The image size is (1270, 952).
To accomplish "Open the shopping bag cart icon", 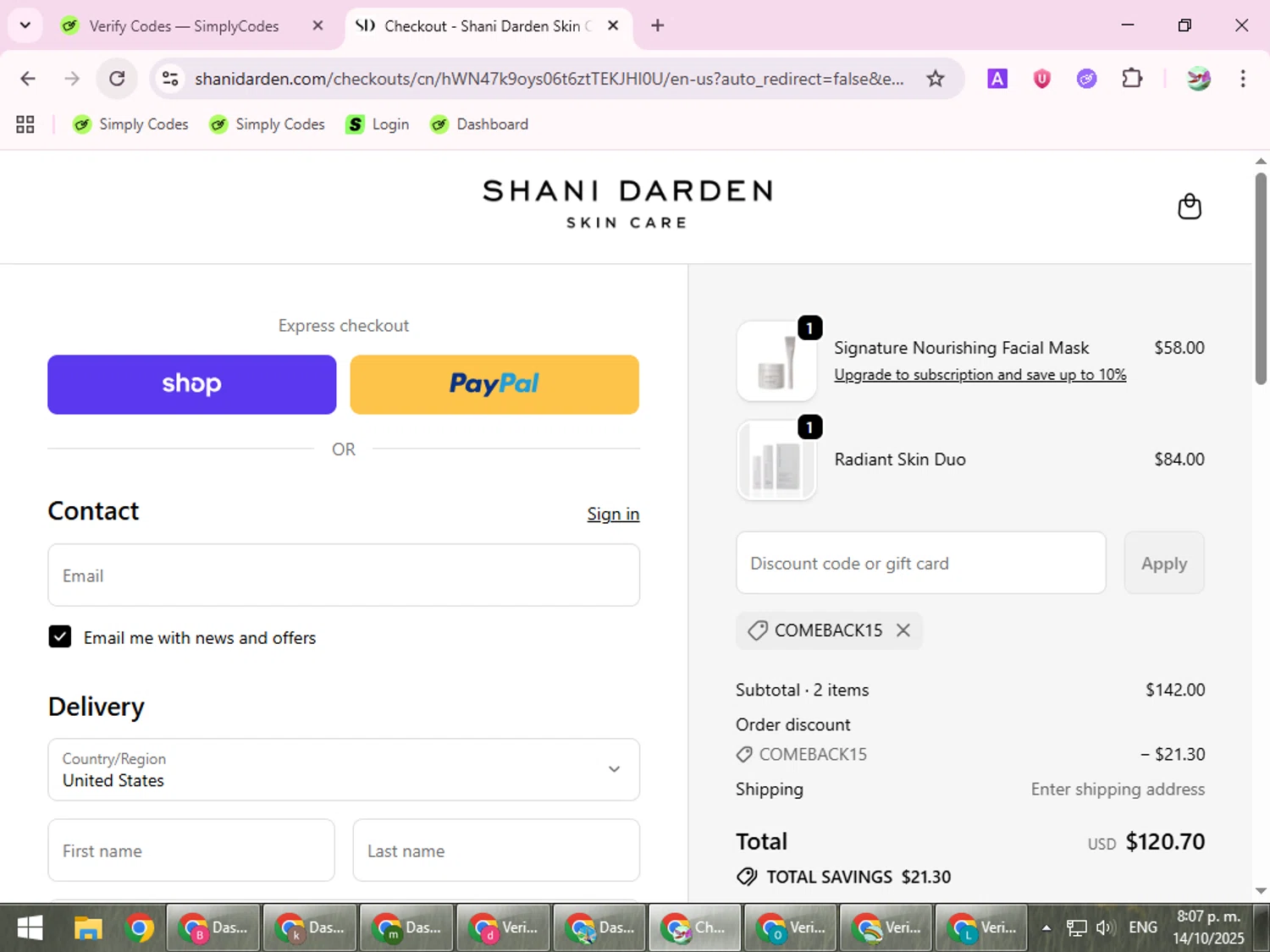I will 1190,206.
